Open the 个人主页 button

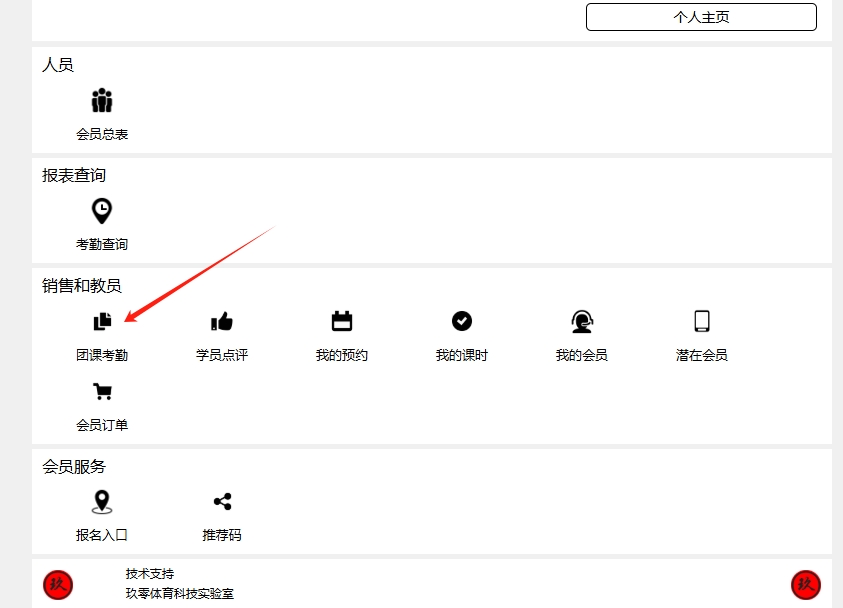tap(701, 17)
